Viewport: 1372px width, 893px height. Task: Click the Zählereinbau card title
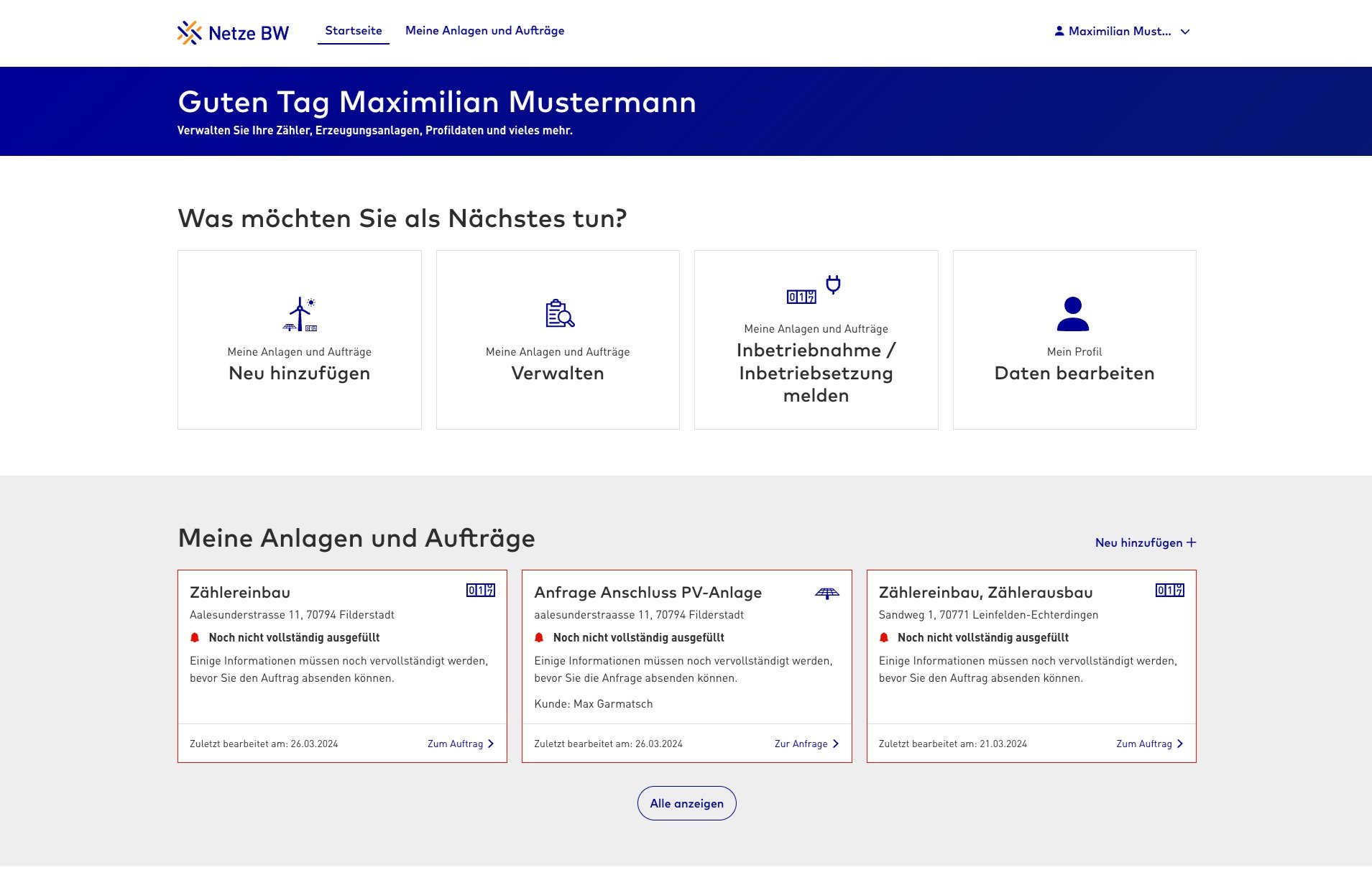pos(240,592)
